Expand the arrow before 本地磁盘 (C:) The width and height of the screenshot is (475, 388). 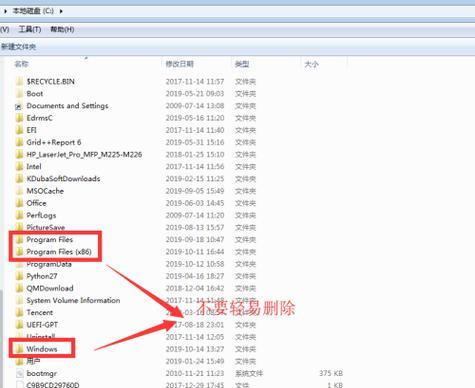click(6, 11)
